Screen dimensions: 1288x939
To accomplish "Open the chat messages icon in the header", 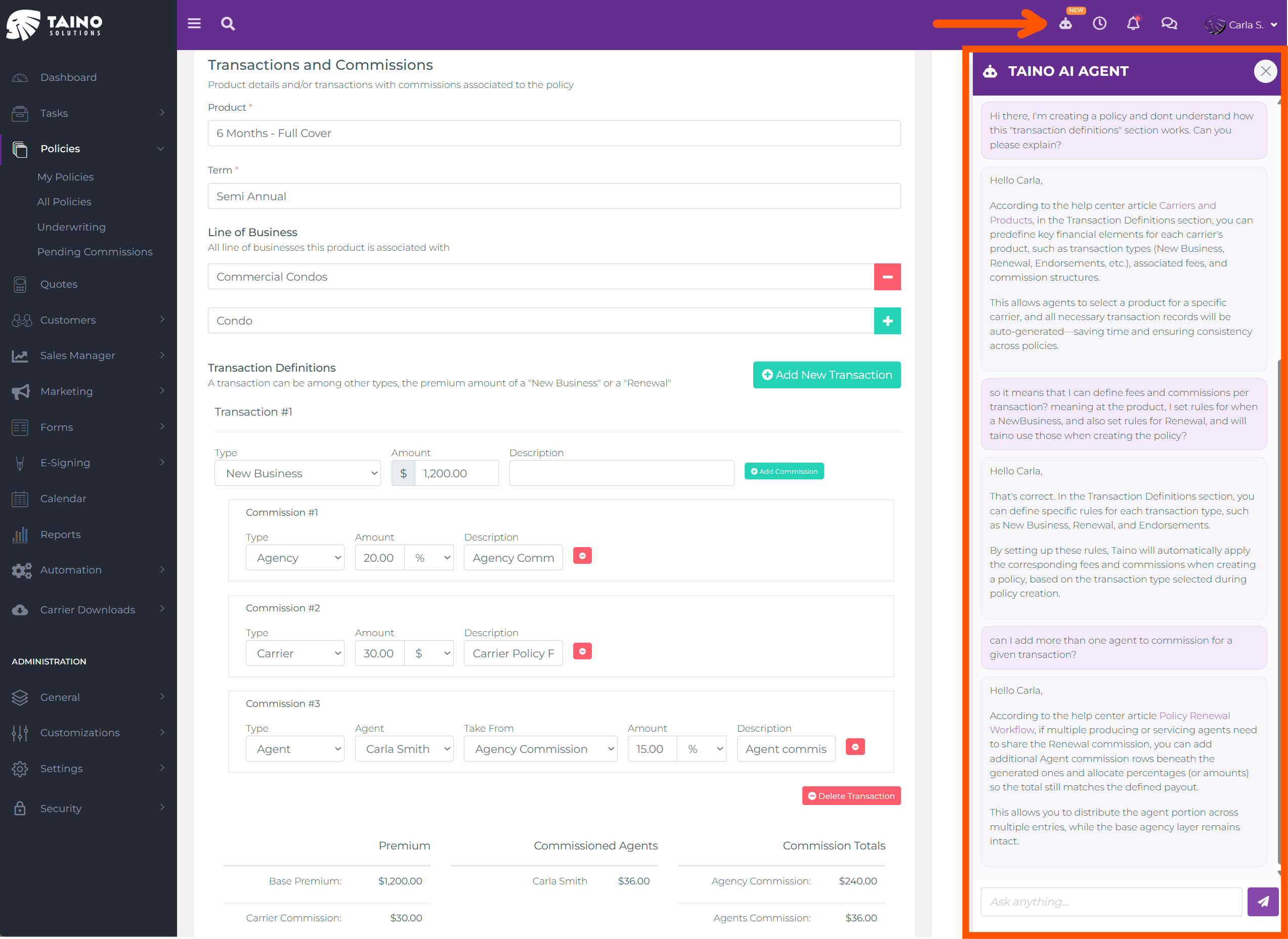I will pos(1169,24).
